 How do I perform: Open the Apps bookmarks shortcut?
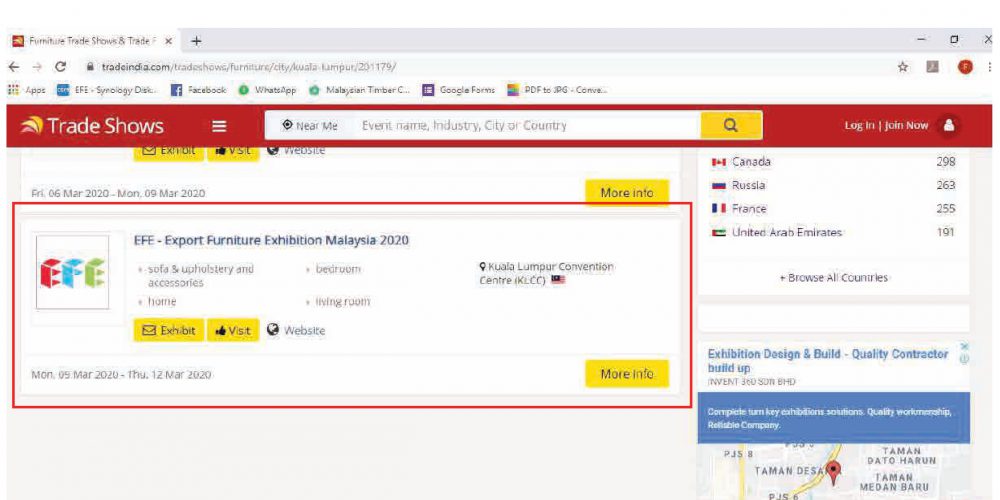[x=27, y=90]
